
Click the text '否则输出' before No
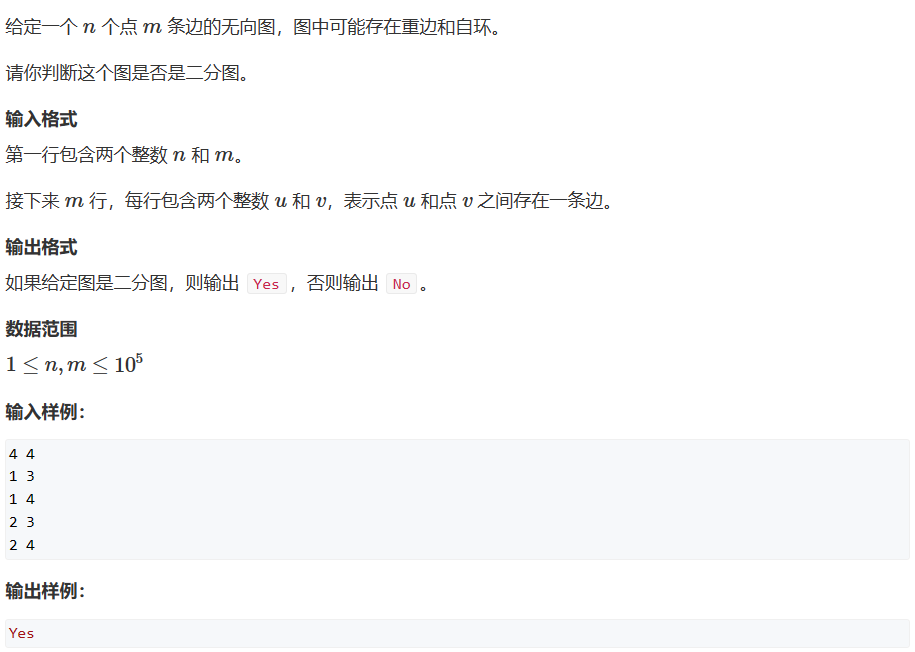tap(343, 283)
